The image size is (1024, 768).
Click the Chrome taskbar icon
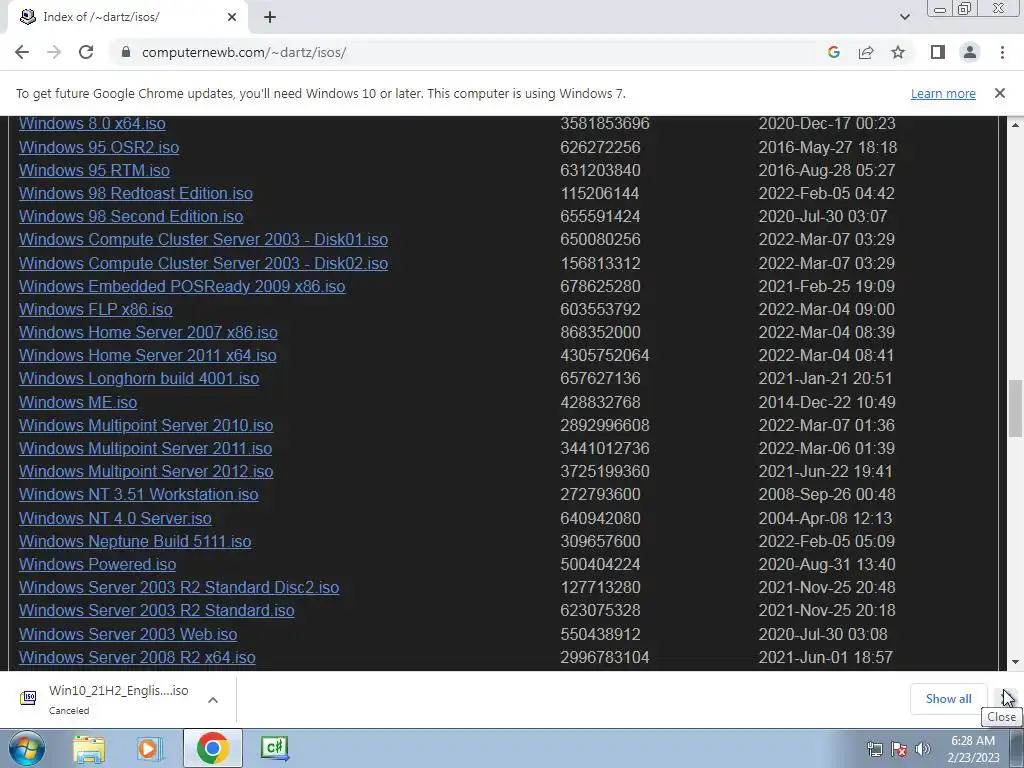pos(212,748)
